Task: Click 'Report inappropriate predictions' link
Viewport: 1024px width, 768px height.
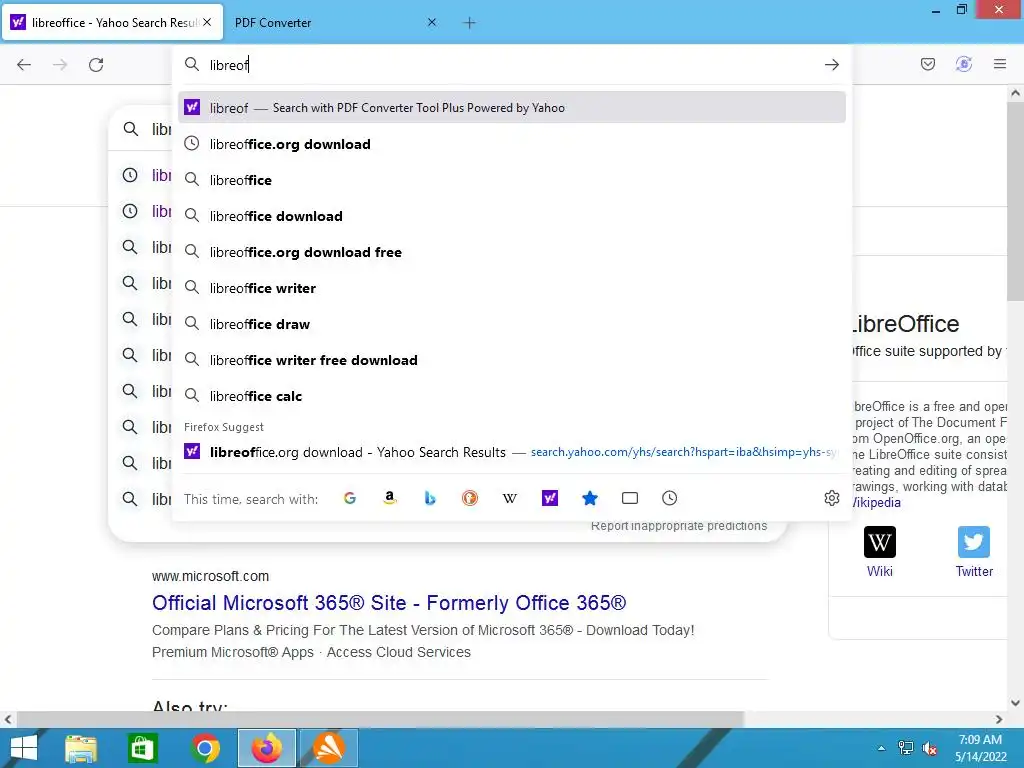Action: [x=679, y=526]
